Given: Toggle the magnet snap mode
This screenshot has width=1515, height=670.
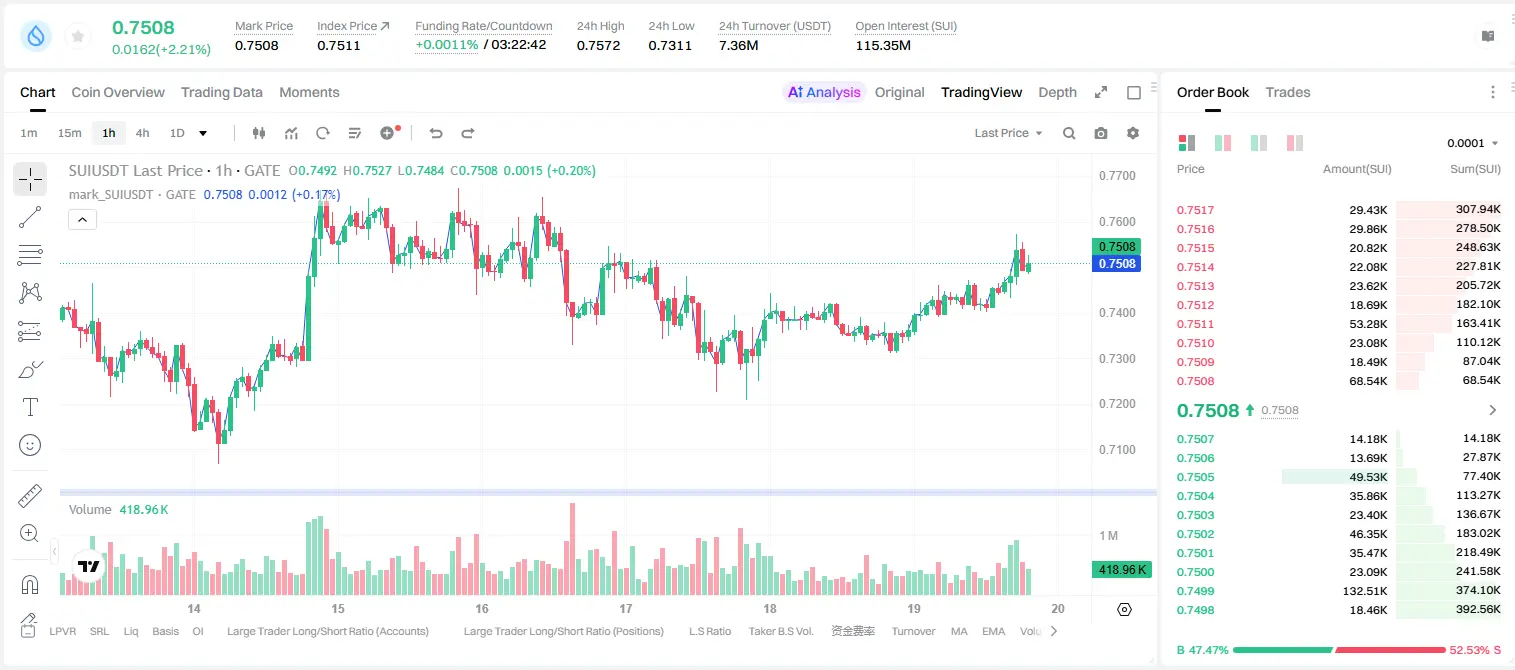Looking at the screenshot, I should [x=30, y=584].
